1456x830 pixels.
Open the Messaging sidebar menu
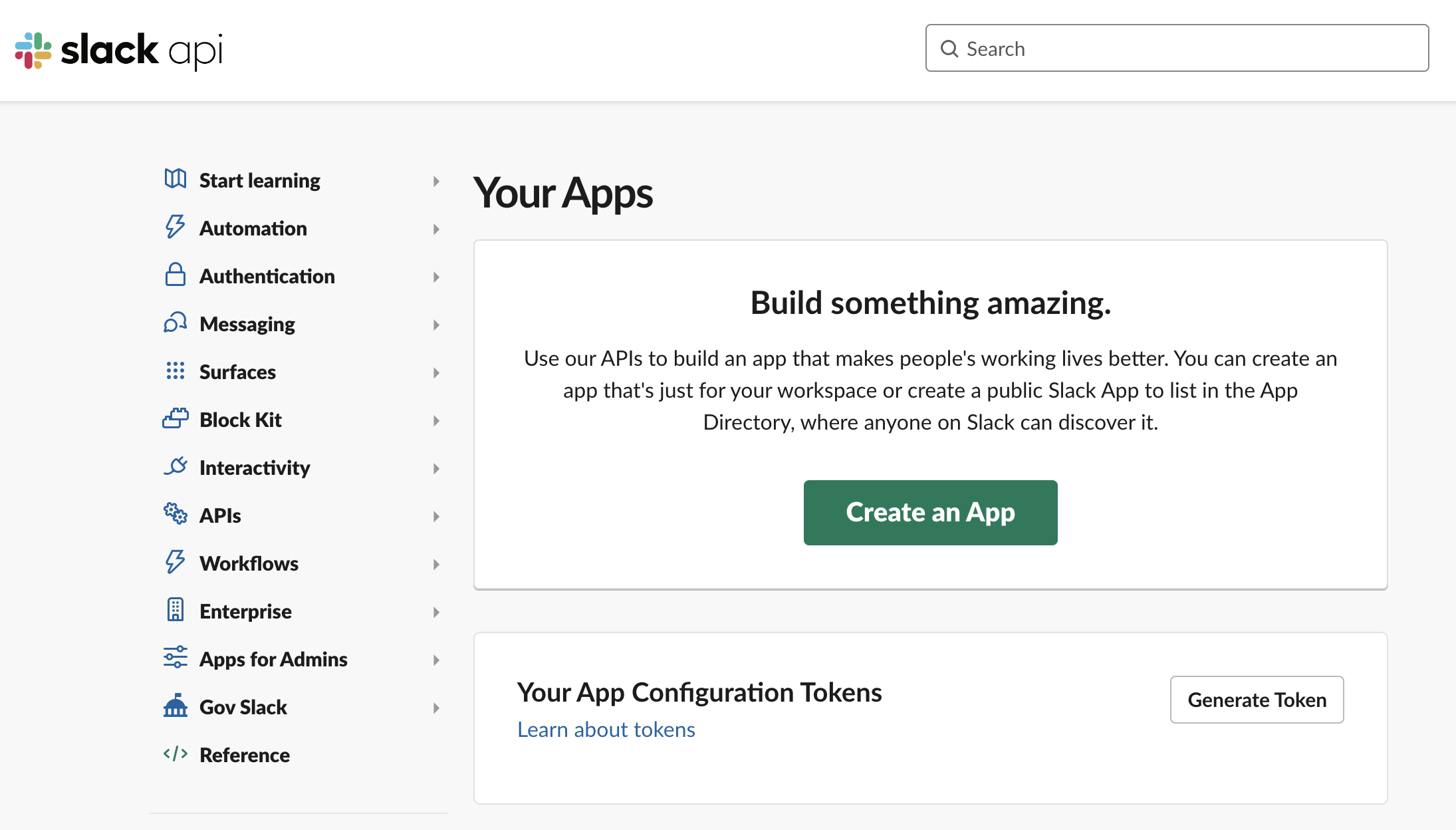(436, 325)
